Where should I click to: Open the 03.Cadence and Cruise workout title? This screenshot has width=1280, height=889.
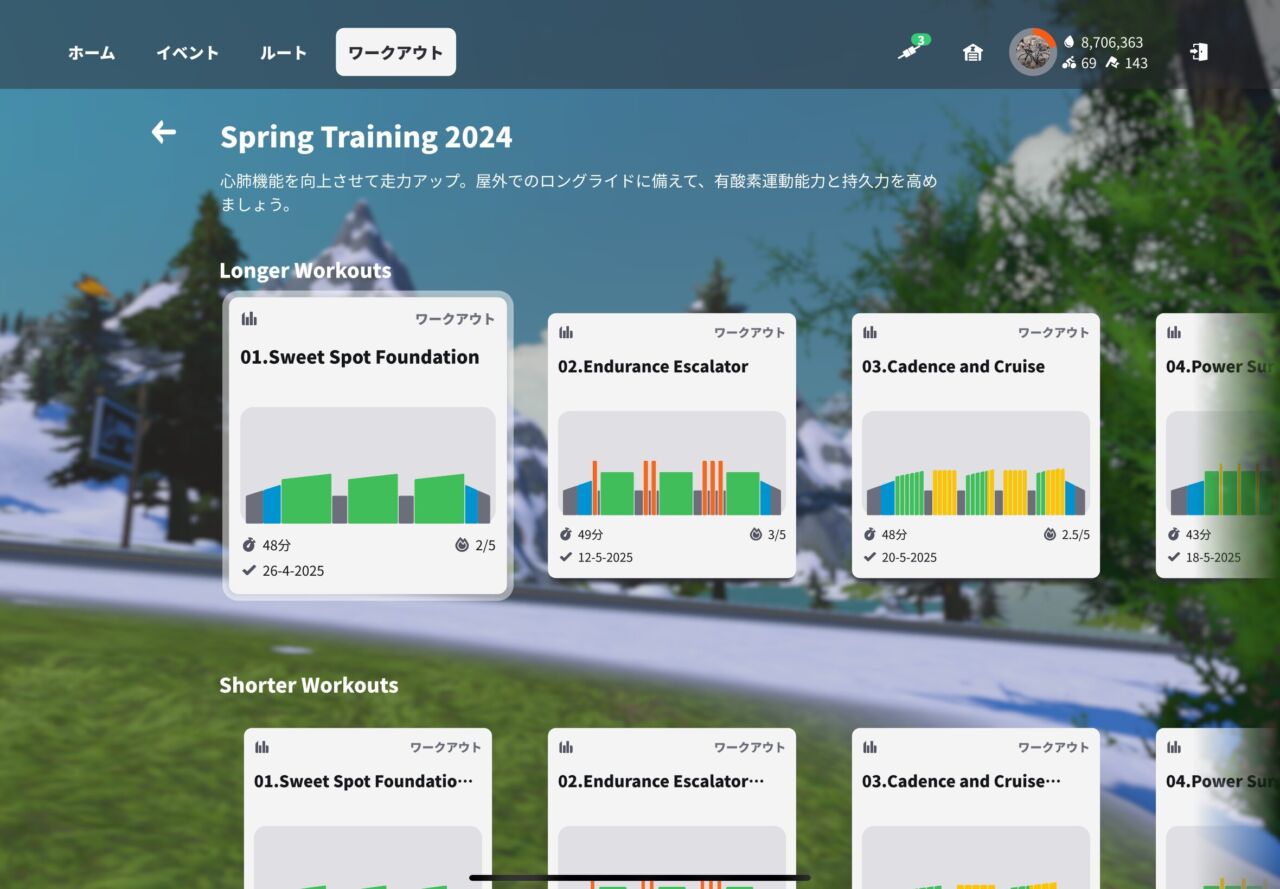pos(953,367)
